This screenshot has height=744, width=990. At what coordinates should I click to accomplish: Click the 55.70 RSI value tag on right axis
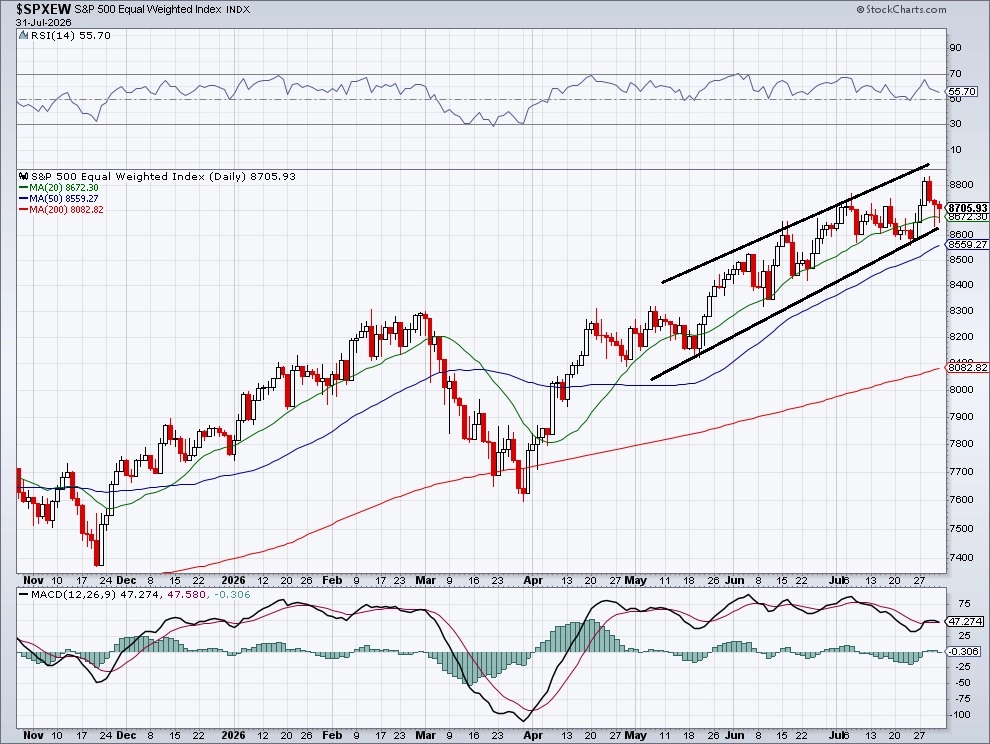(x=963, y=92)
